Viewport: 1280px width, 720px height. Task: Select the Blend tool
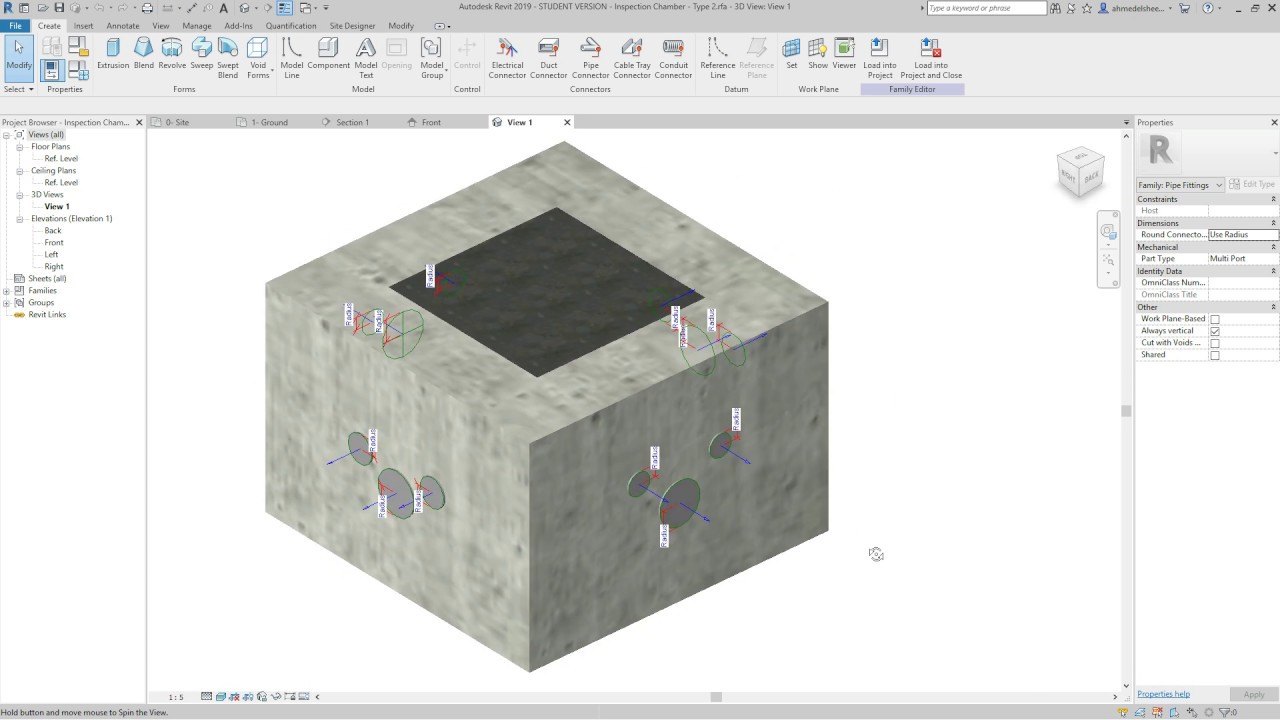[143, 55]
